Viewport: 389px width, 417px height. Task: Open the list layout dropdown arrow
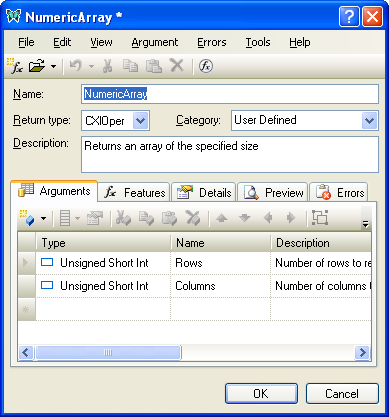click(77, 219)
